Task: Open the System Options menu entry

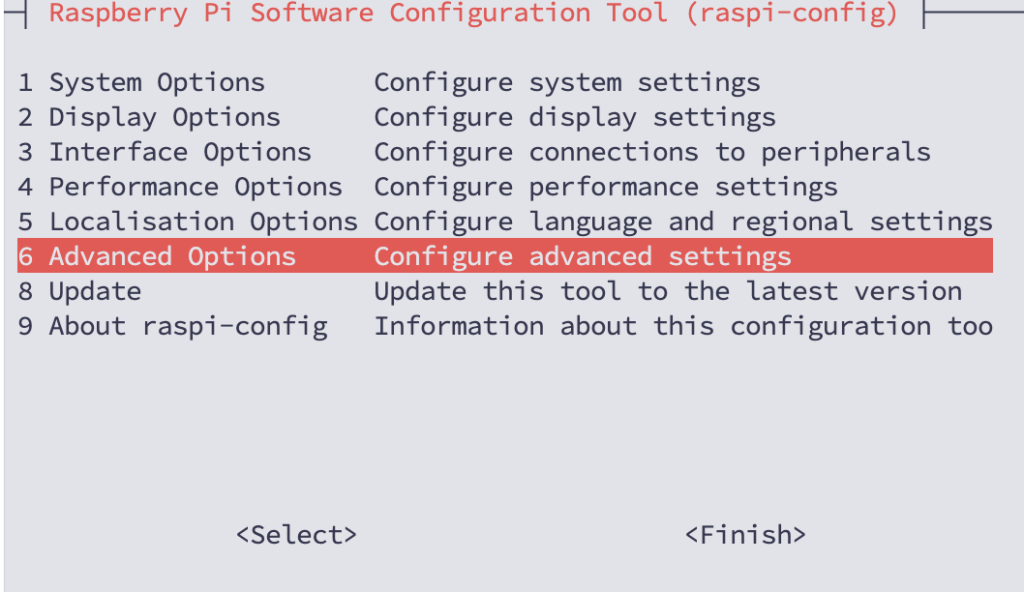Action: click(157, 83)
